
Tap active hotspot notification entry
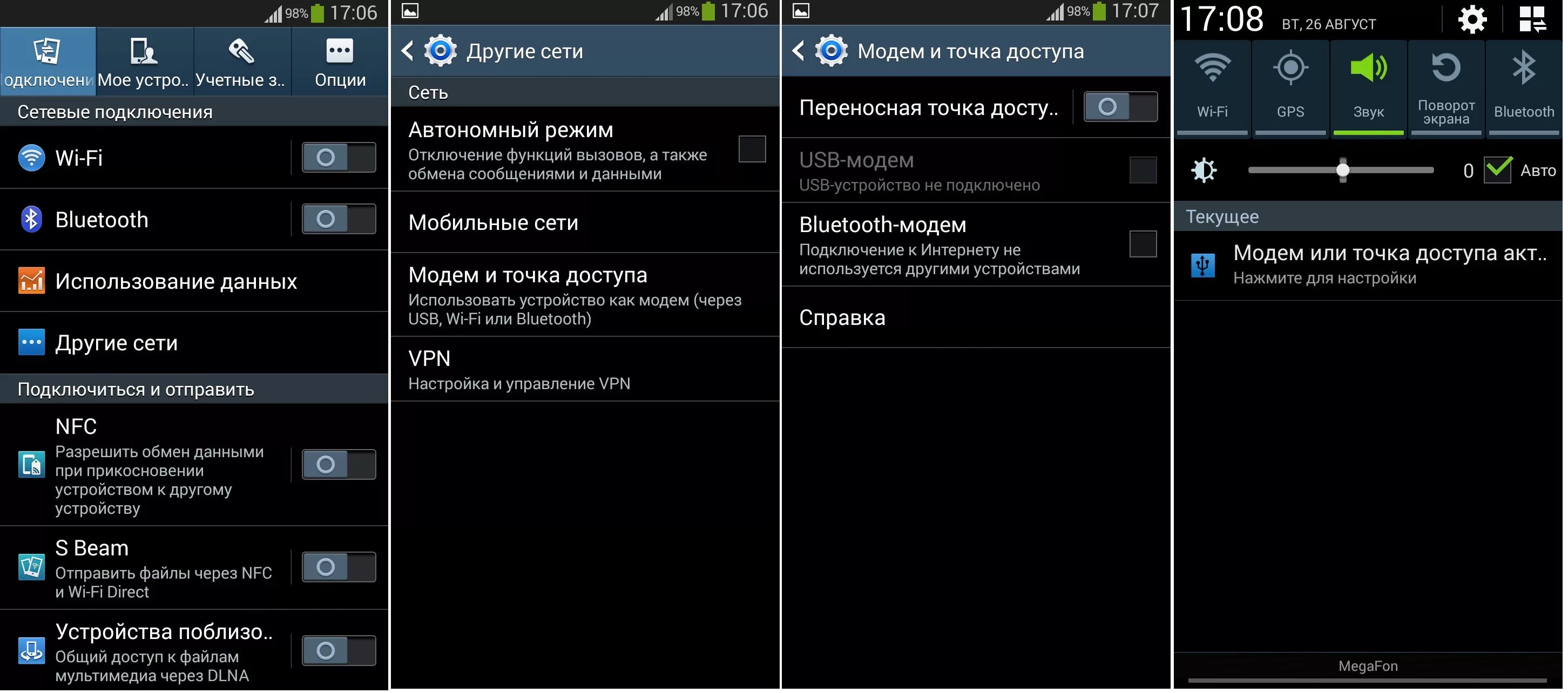point(1372,265)
